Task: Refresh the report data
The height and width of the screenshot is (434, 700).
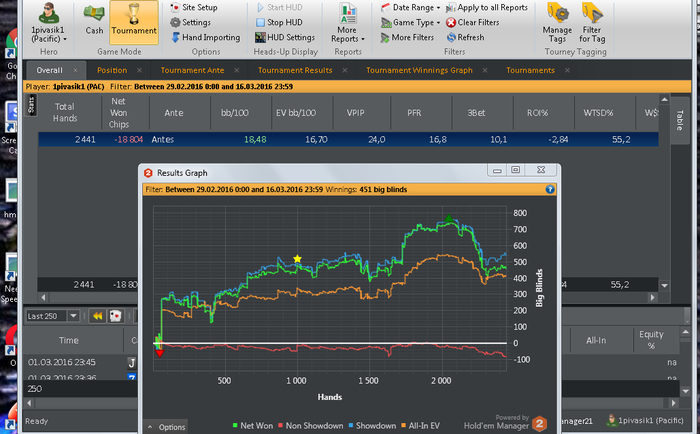Action: 466,38
